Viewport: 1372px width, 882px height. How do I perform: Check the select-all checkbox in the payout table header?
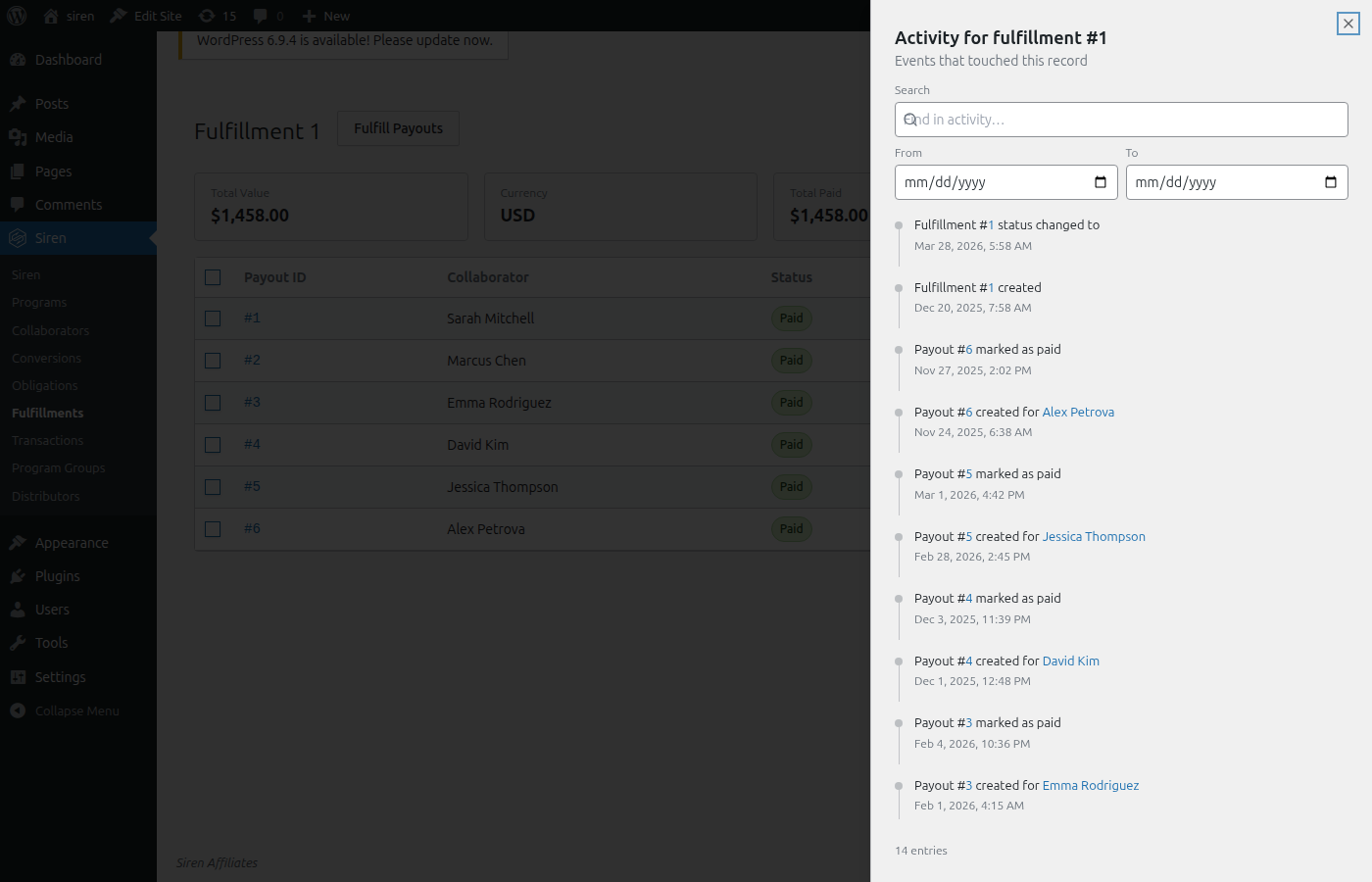(x=213, y=277)
